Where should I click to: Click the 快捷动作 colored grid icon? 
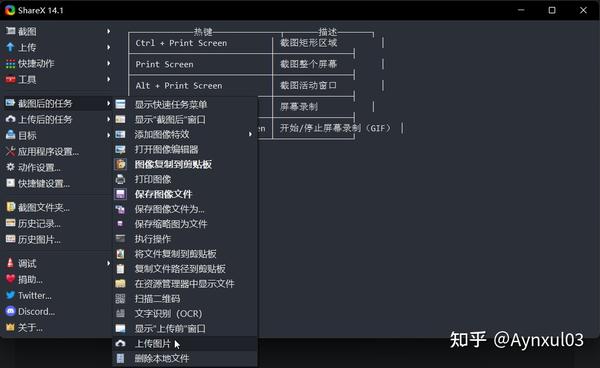tap(10, 64)
